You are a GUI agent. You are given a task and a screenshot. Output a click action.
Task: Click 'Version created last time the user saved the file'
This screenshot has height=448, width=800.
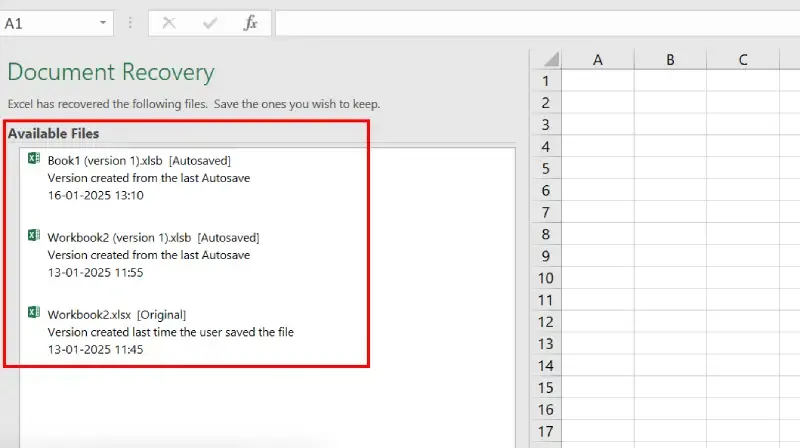coord(170,332)
